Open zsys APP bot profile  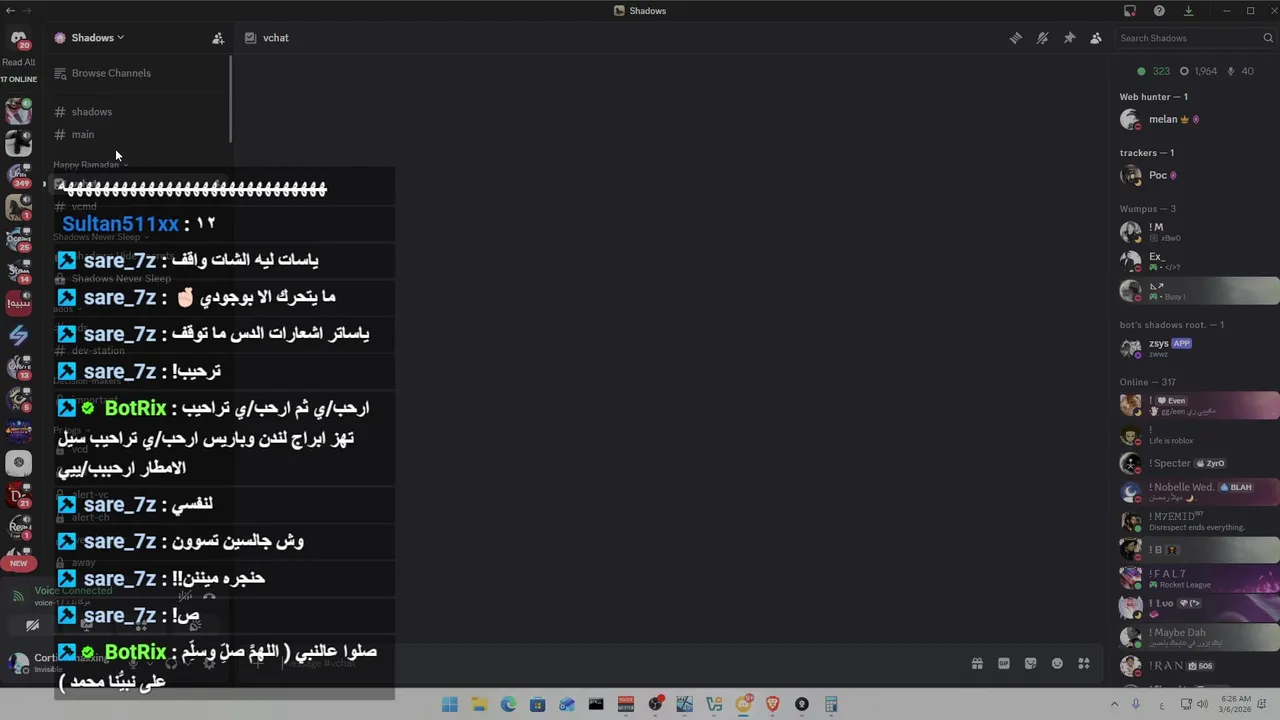pos(1195,347)
